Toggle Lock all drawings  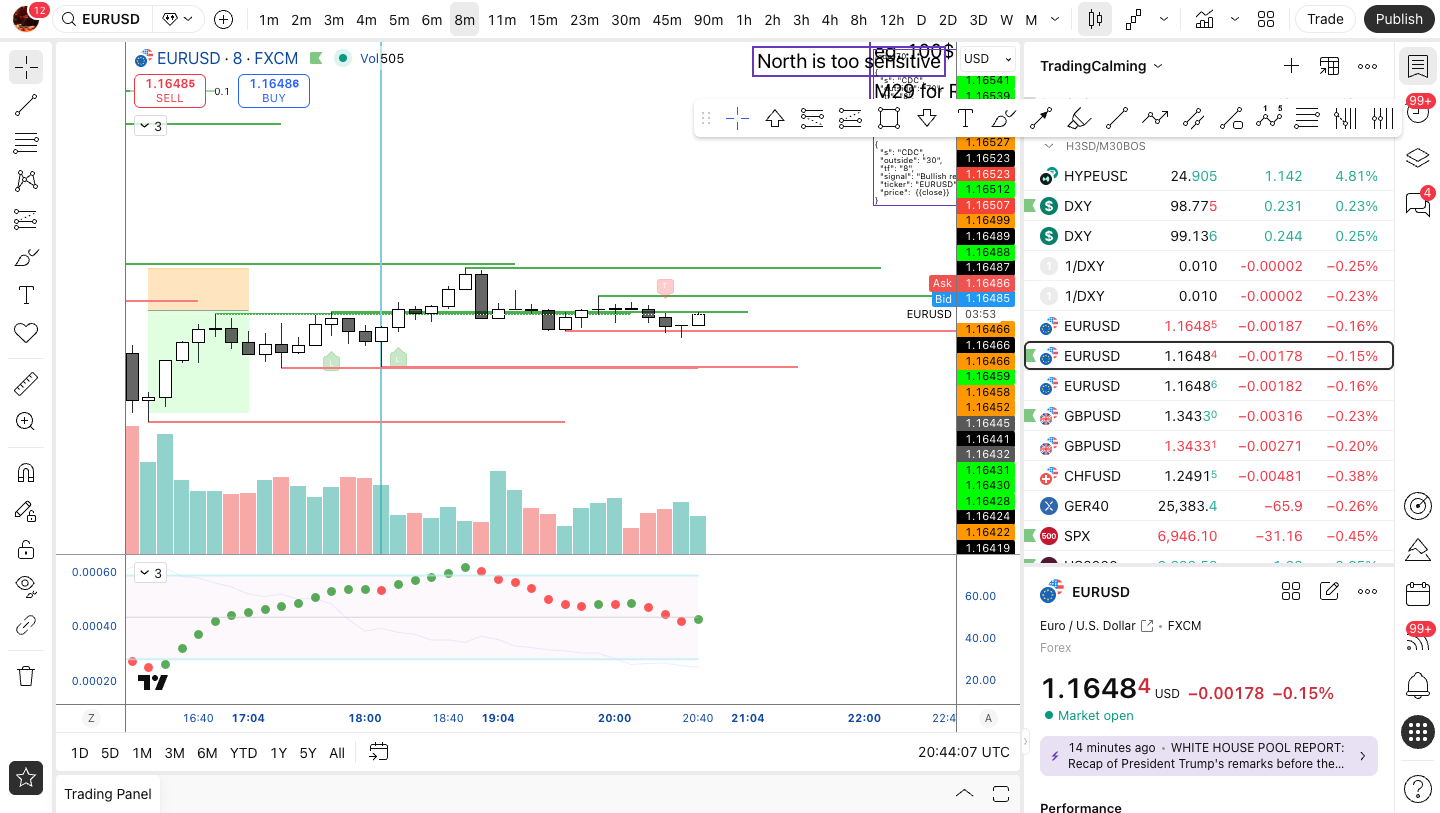point(26,549)
